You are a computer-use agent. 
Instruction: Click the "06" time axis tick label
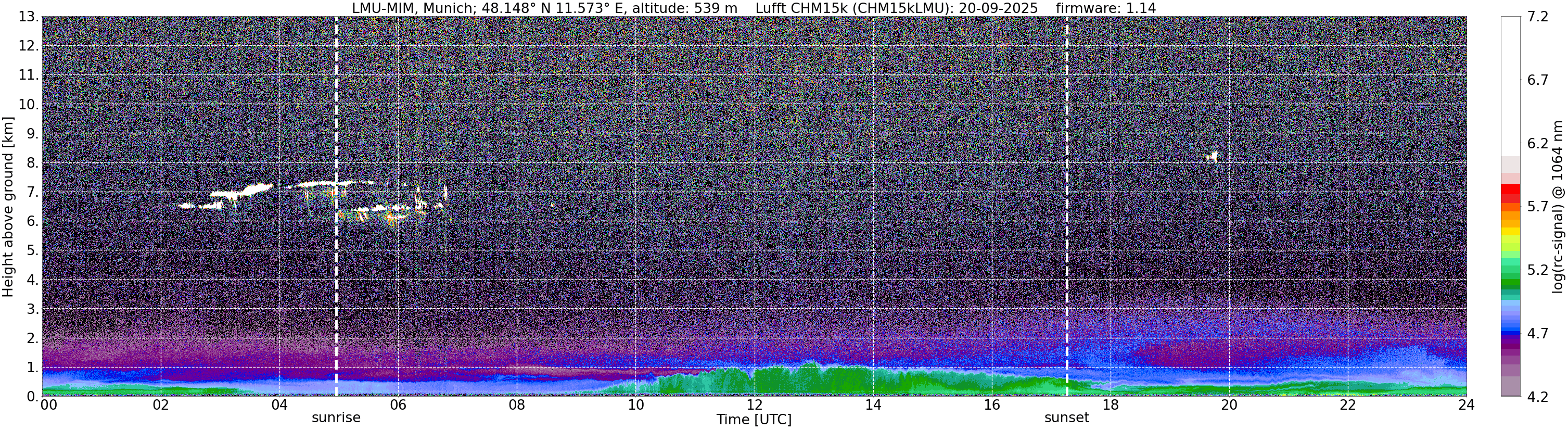click(x=398, y=405)
